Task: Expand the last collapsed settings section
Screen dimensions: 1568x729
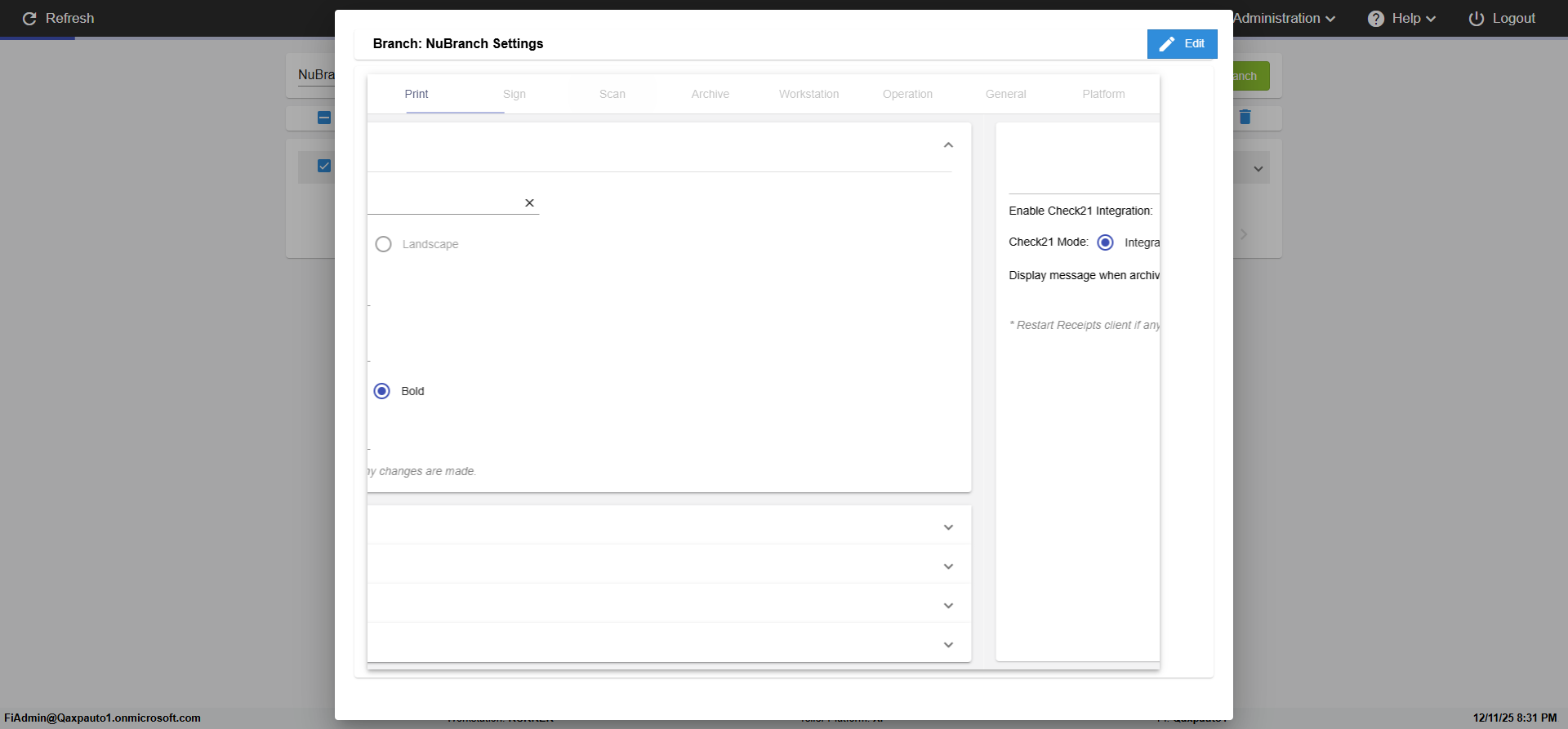Action: click(x=948, y=645)
